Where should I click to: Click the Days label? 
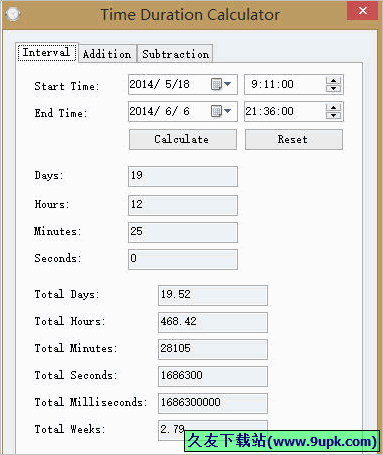(49, 175)
